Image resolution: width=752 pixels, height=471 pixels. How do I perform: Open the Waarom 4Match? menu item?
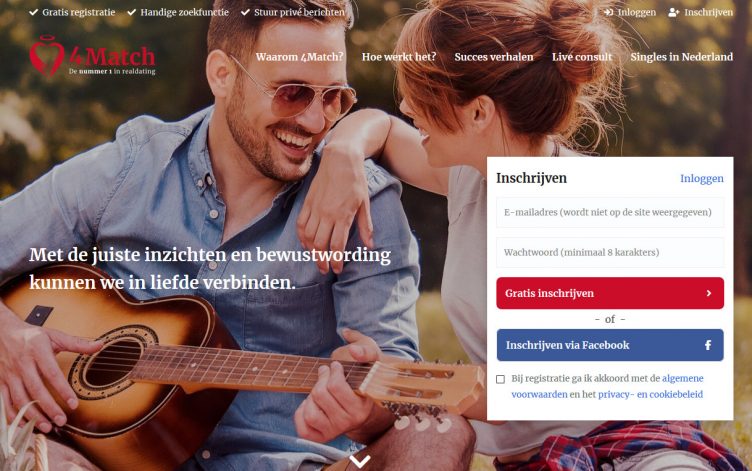click(x=300, y=57)
